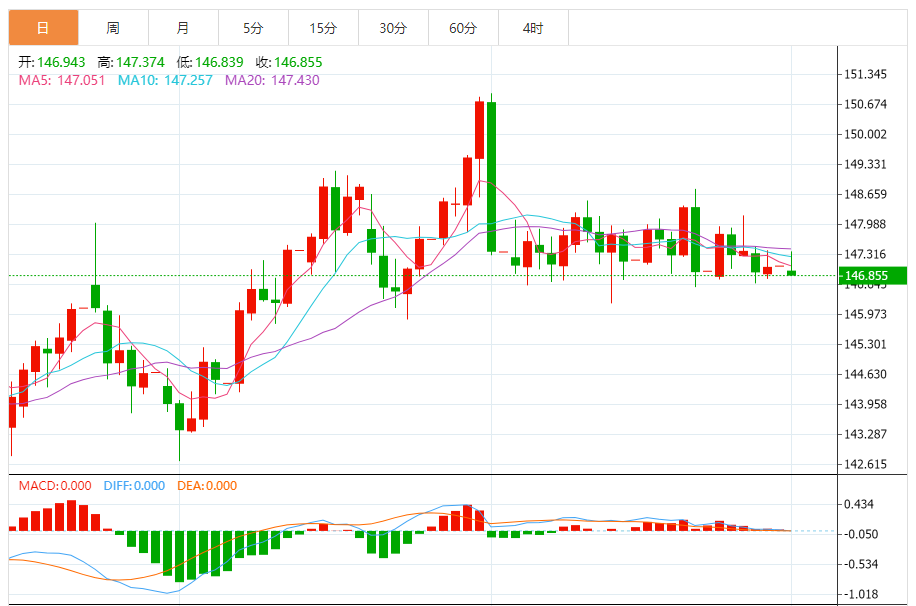This screenshot has height=606, width=916.
Task: Click the 148.659 price axis label
Action: tap(865, 194)
